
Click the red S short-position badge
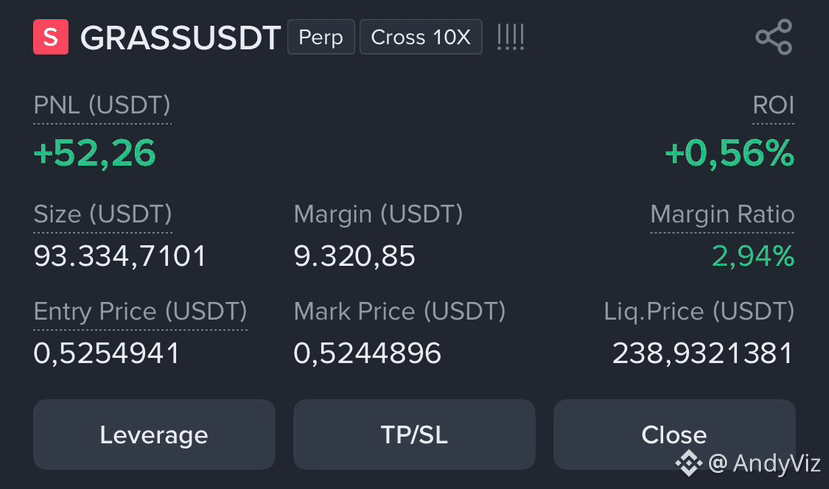coord(51,37)
